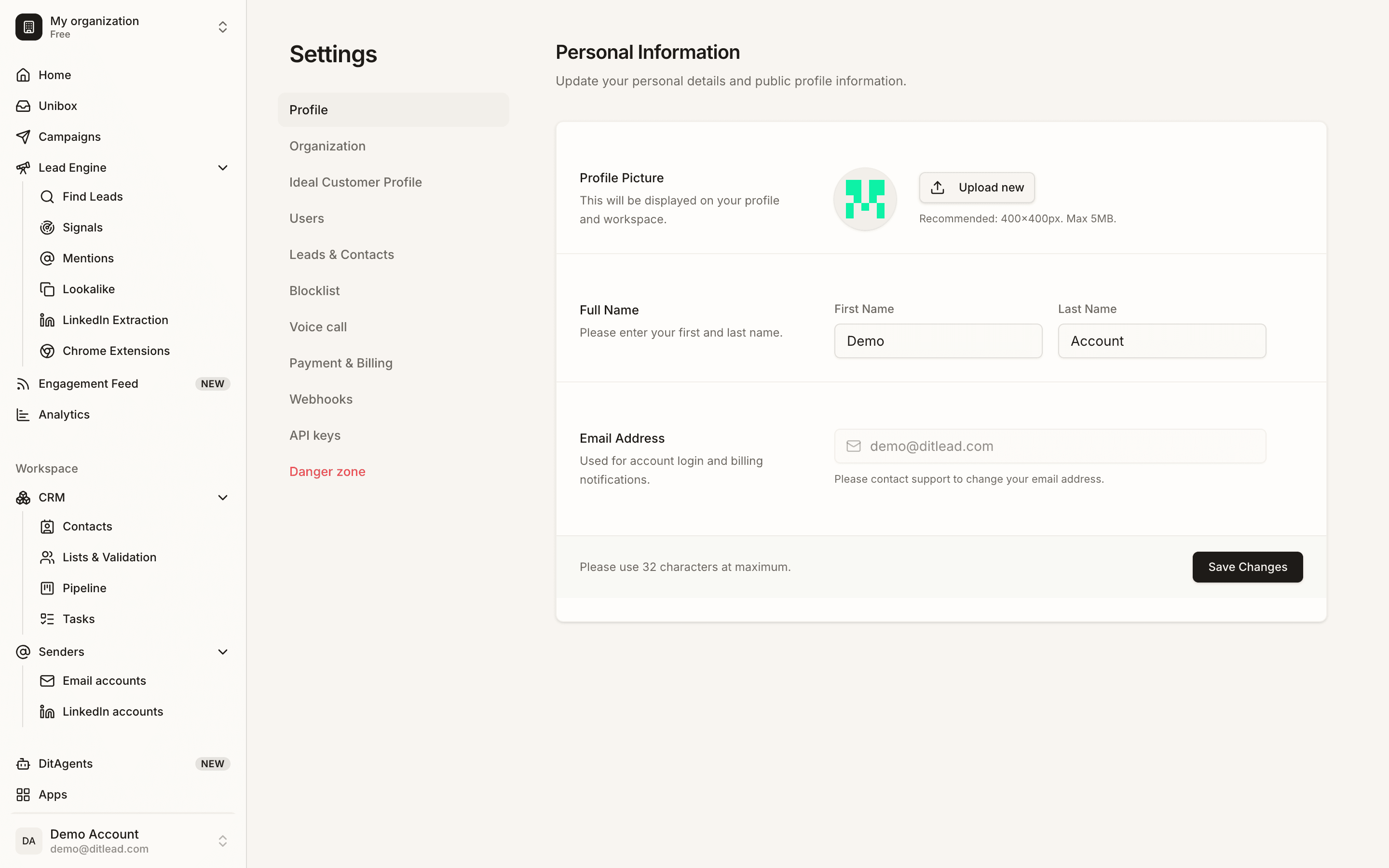
Task: Click the Lead Engine telescope icon
Action: tap(23, 168)
